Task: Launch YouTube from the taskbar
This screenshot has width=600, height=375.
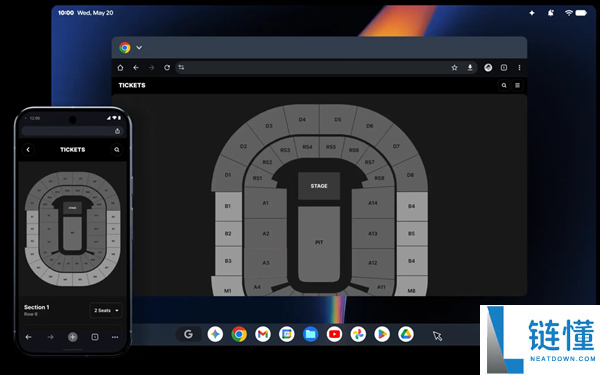Action: 334,334
